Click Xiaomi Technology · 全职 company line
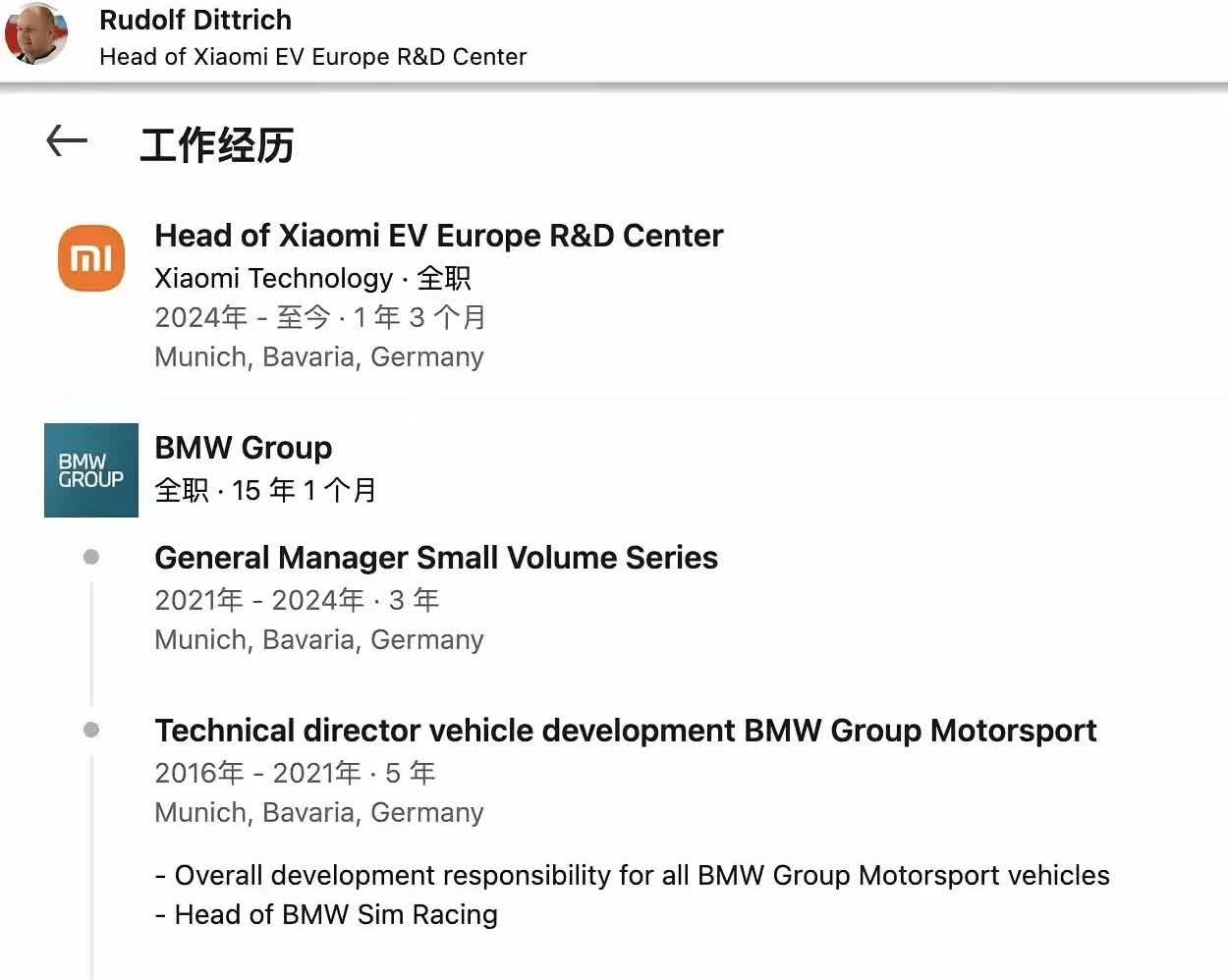Screen dimensions: 1228x980 pyautogui.click(x=312, y=278)
